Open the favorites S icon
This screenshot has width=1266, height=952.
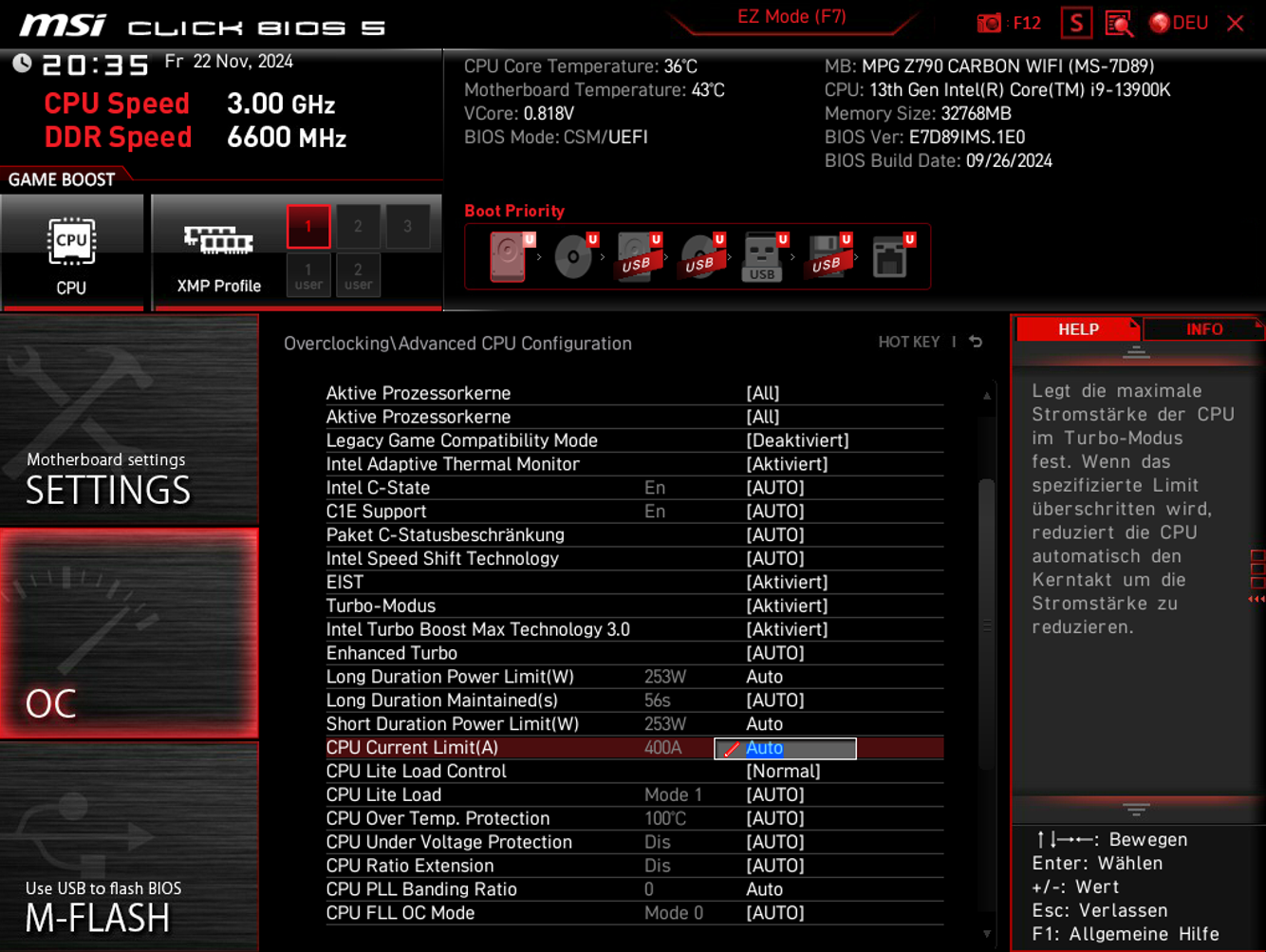click(1076, 23)
